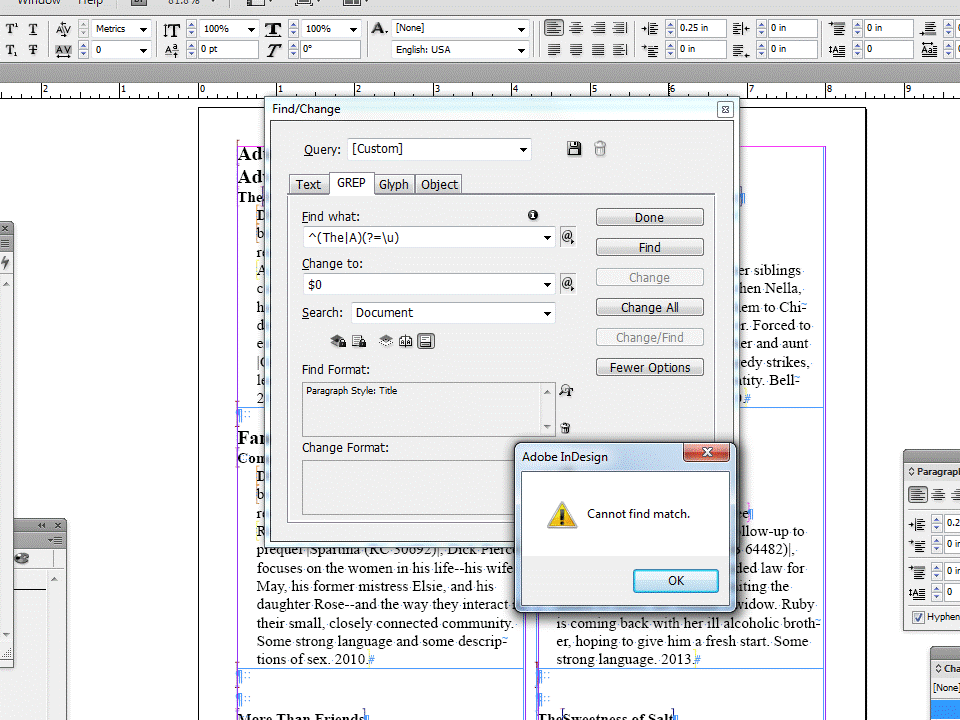Expand the Find what history dropdown
Screen dimensions: 960x720
pyautogui.click(x=547, y=238)
